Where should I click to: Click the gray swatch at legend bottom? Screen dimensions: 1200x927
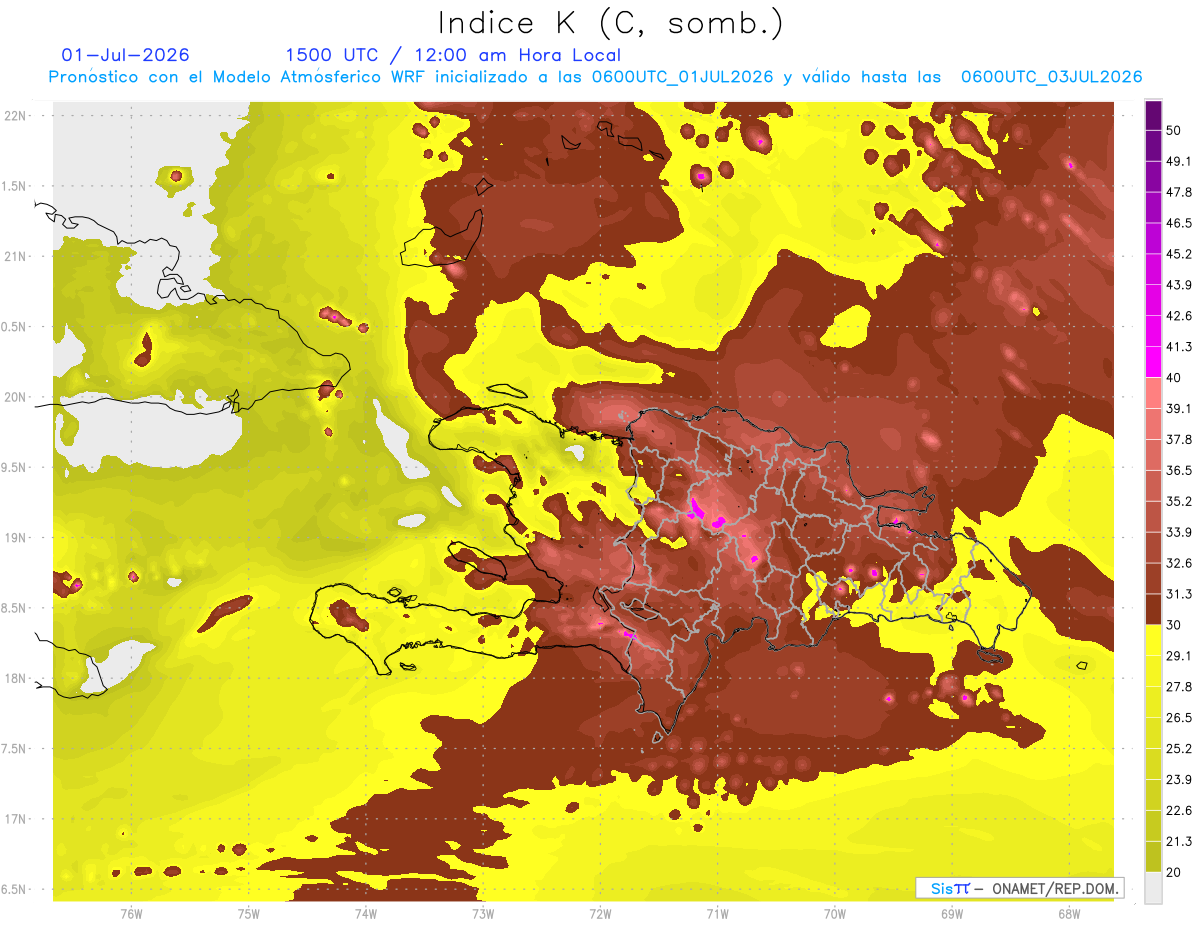[x=1153, y=888]
